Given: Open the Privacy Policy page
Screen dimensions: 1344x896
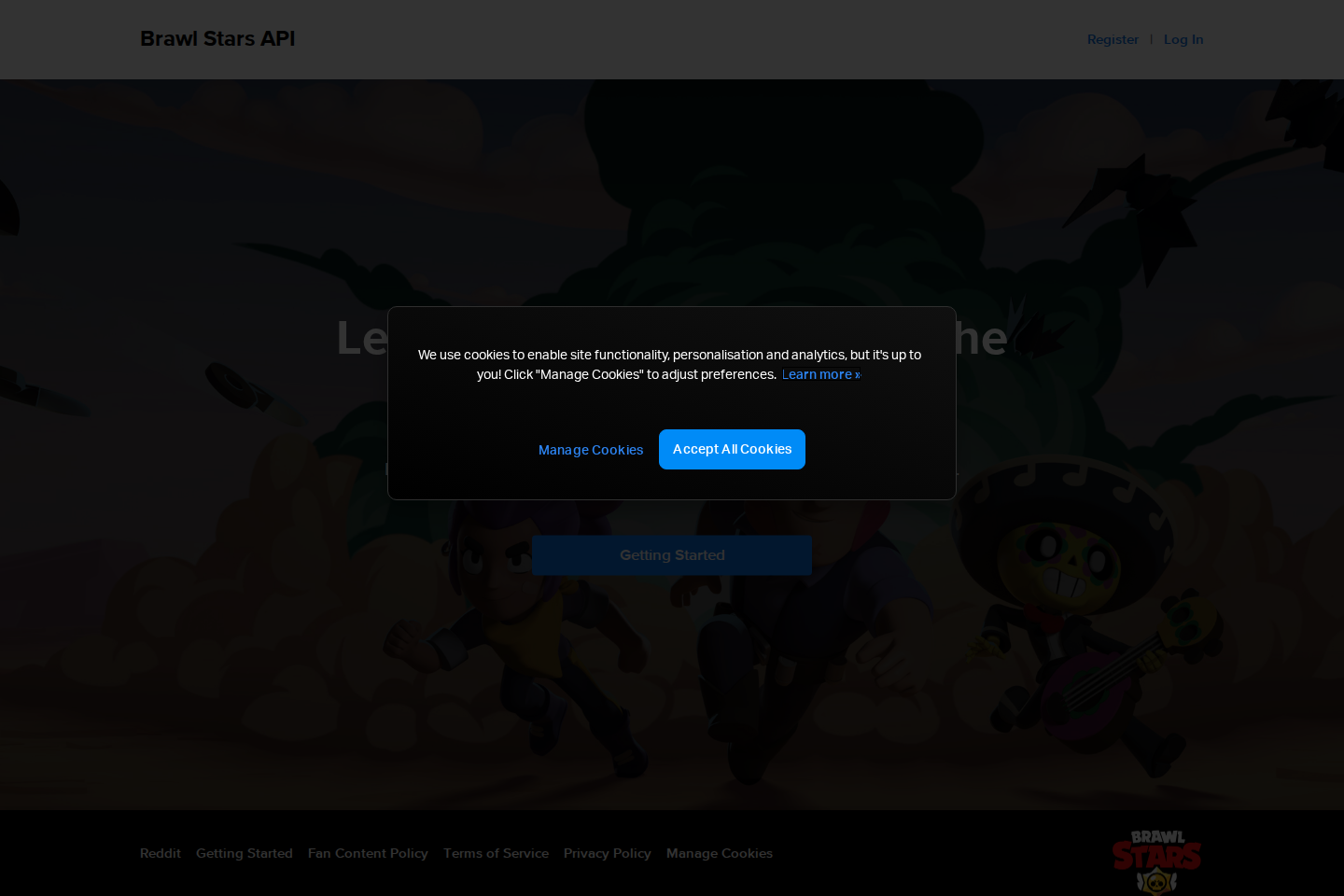Looking at the screenshot, I should click(607, 853).
